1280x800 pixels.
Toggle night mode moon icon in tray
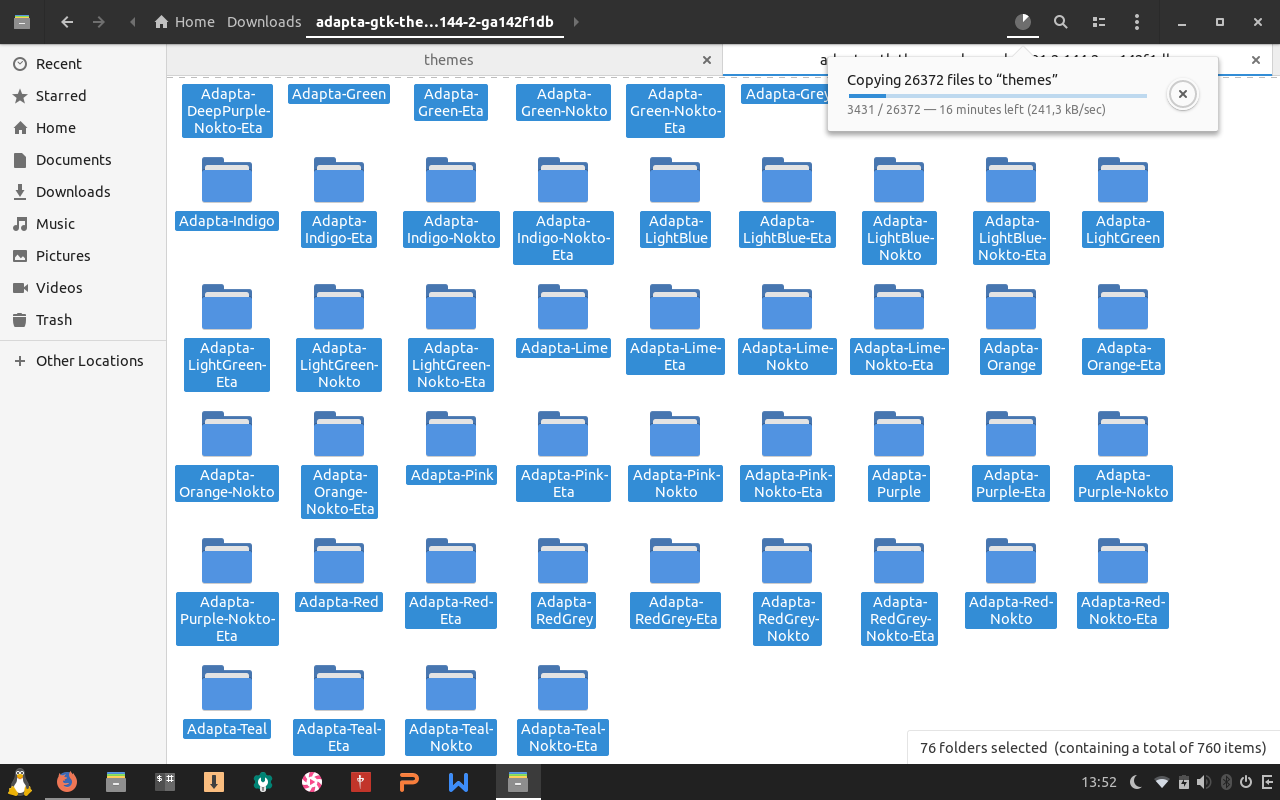(1136, 782)
